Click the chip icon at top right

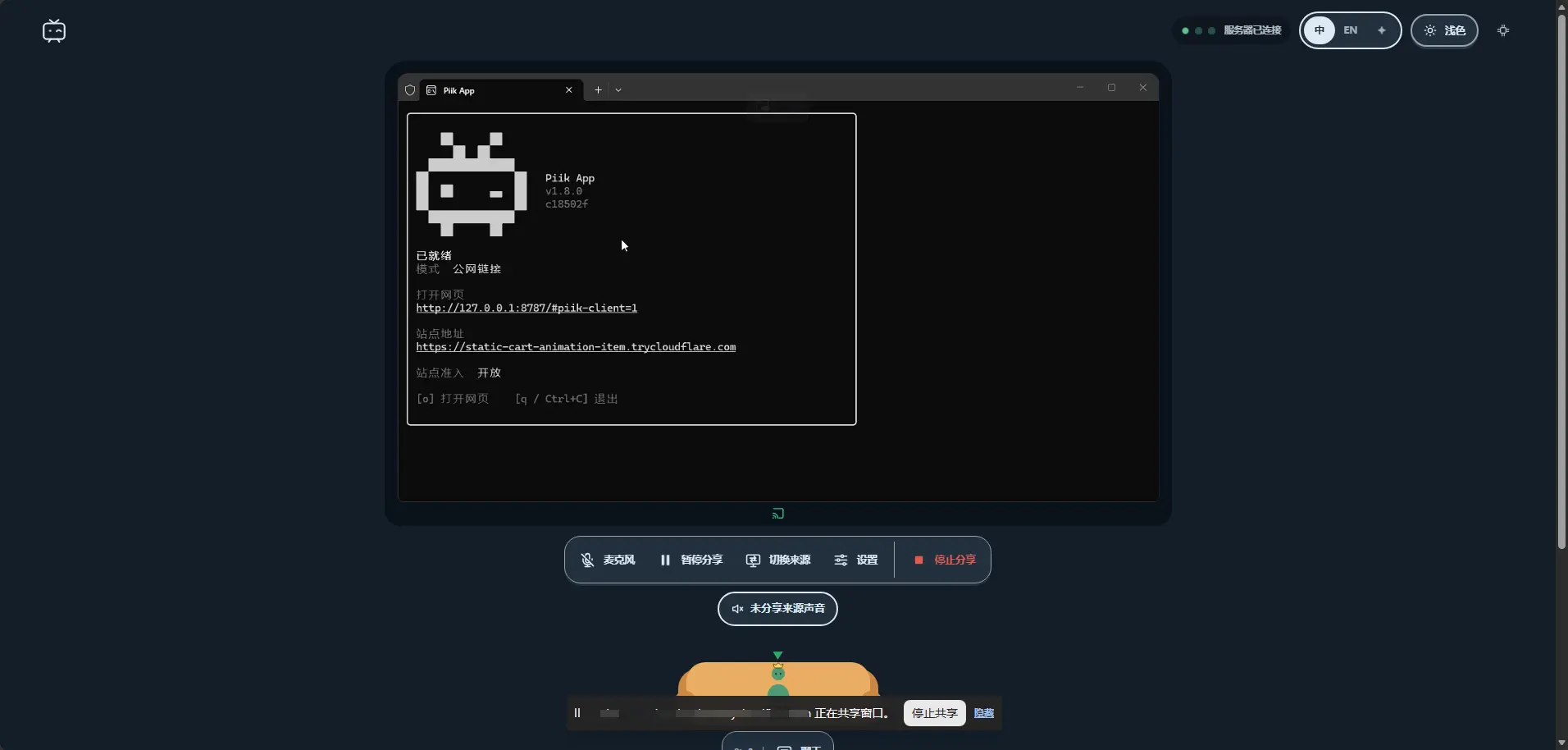click(x=1503, y=30)
